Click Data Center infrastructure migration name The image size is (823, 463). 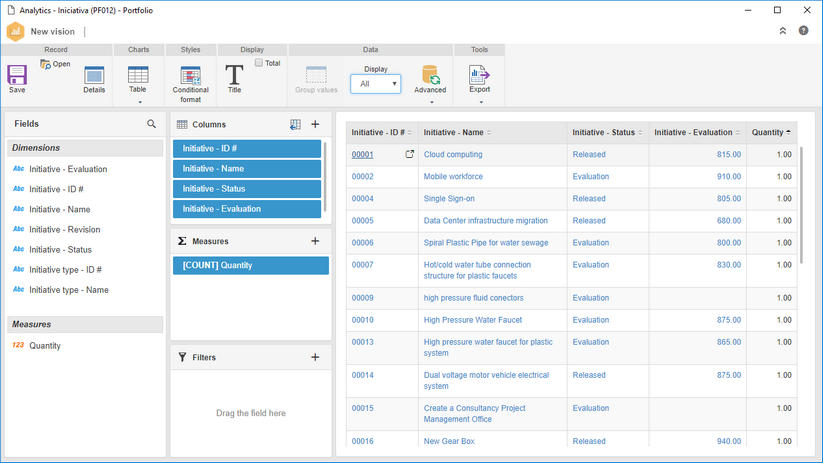pos(486,220)
